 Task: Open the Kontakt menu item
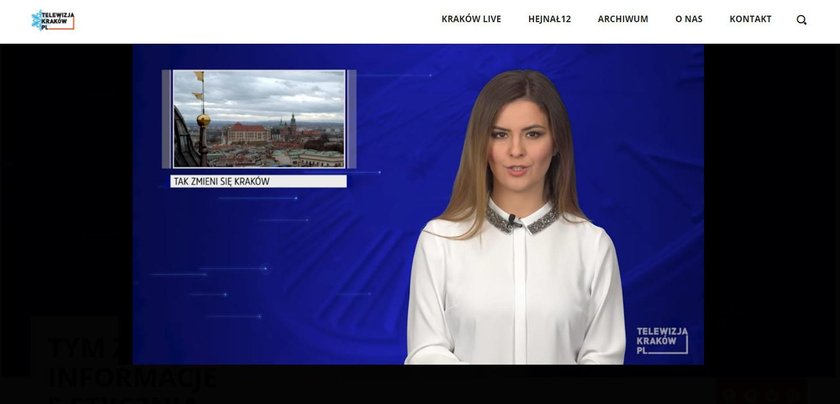click(x=751, y=19)
